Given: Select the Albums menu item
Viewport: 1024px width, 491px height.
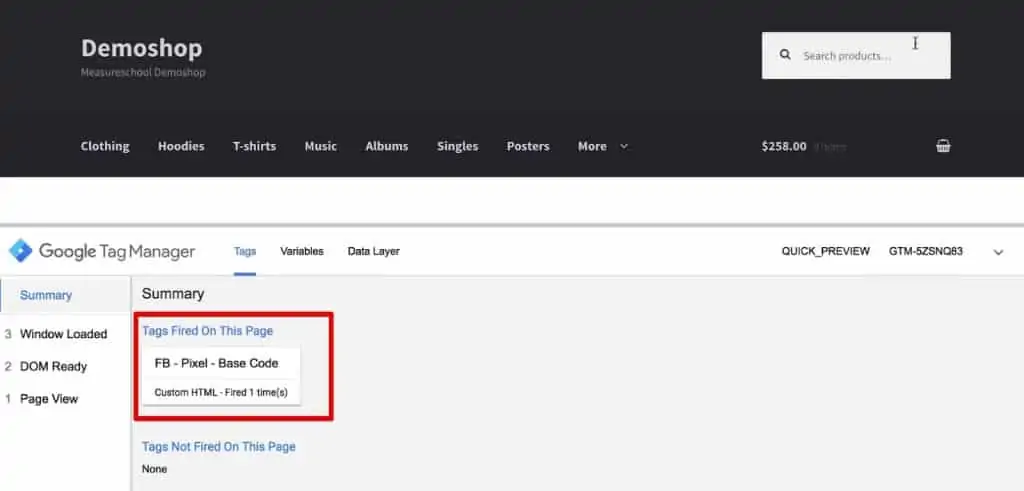Looking at the screenshot, I should click(x=387, y=146).
